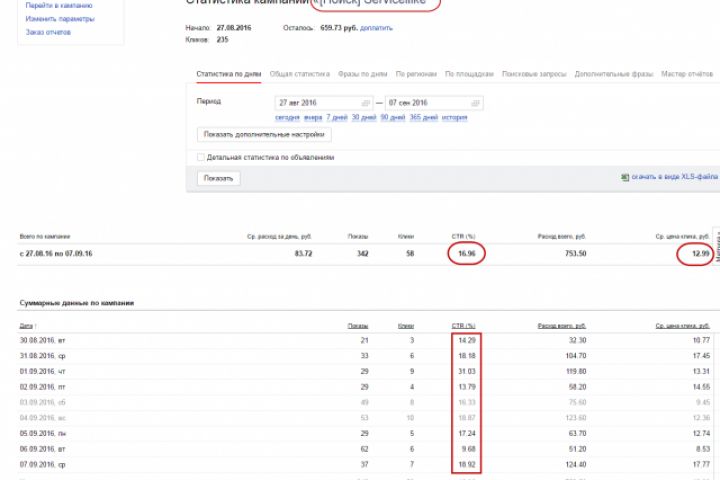Open the 'Мастер отчётов' tab
This screenshot has width=720, height=480.
[687, 74]
